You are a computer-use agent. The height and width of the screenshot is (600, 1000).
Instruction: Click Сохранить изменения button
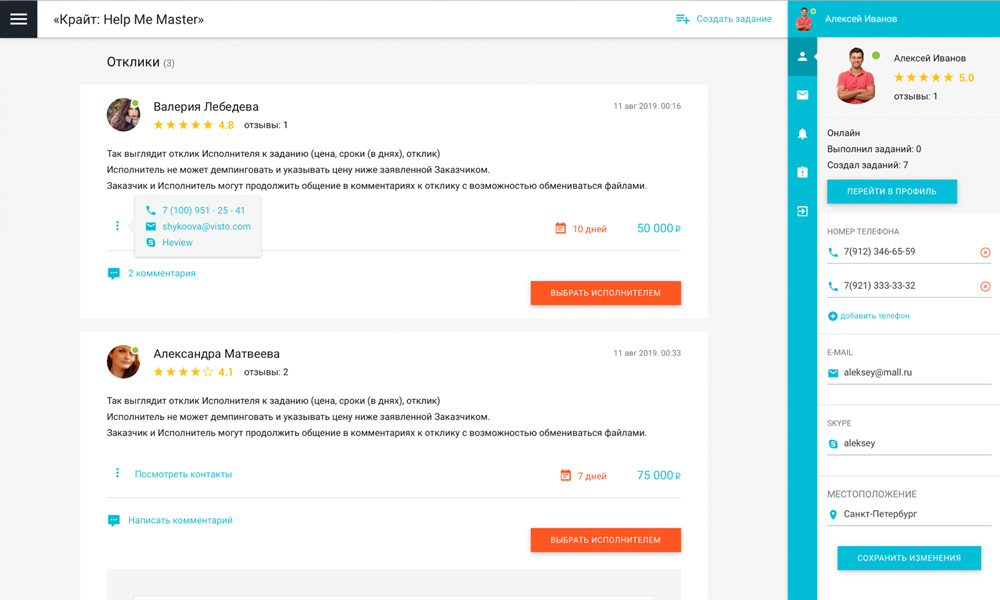click(x=908, y=558)
